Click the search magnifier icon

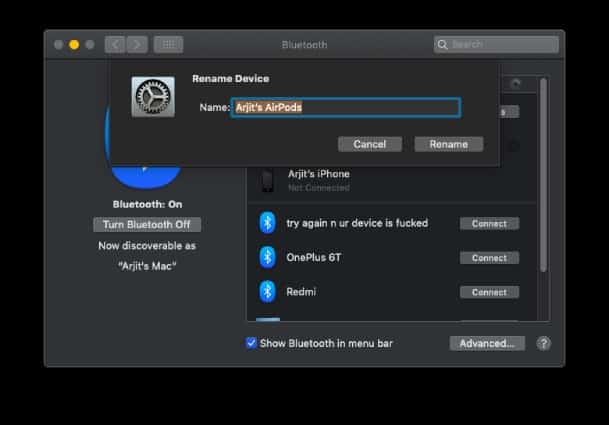coord(442,45)
